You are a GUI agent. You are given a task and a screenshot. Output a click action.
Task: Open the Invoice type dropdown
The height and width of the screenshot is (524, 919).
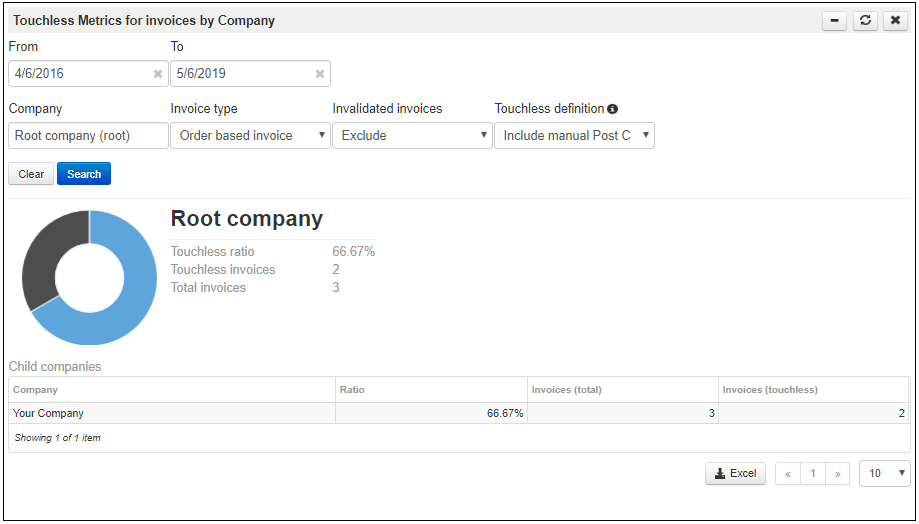[x=250, y=135]
